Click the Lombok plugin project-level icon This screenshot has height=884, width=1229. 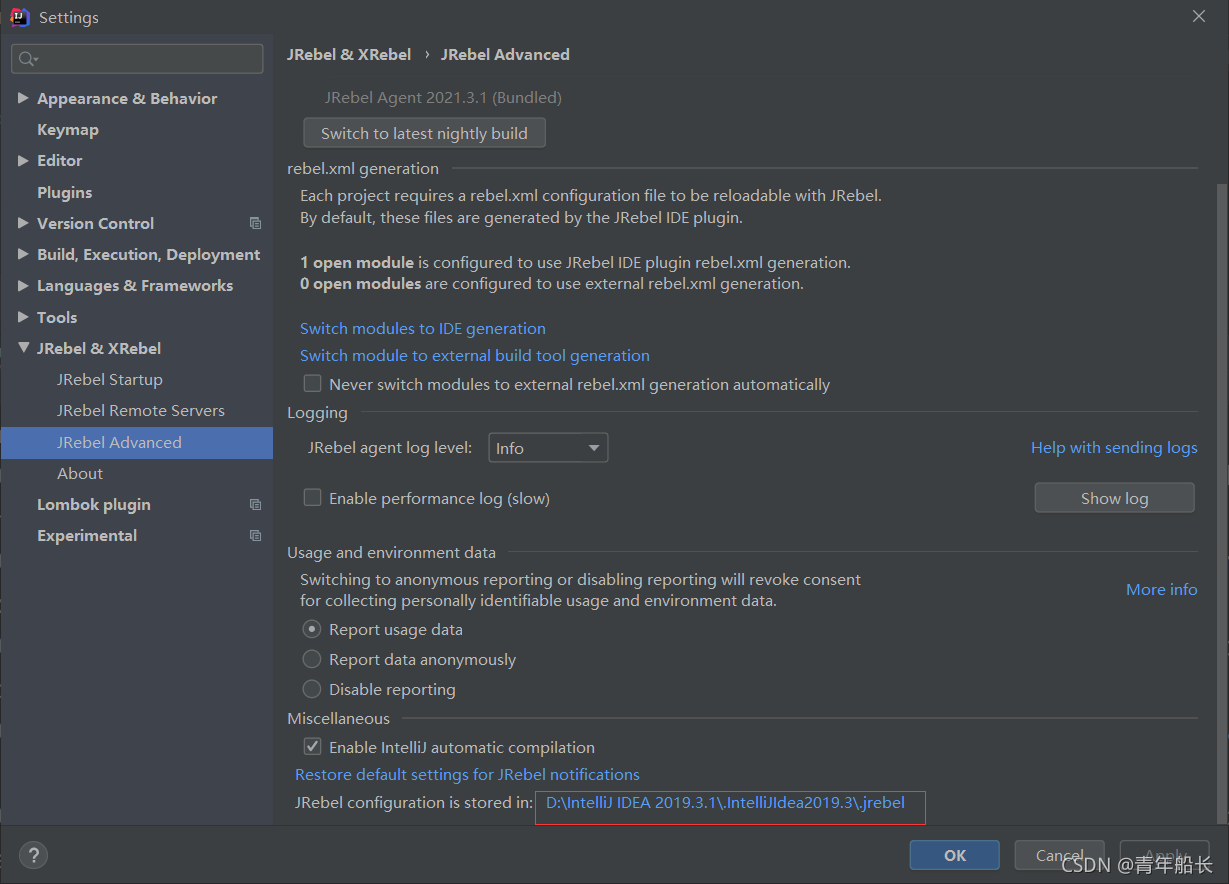point(255,504)
